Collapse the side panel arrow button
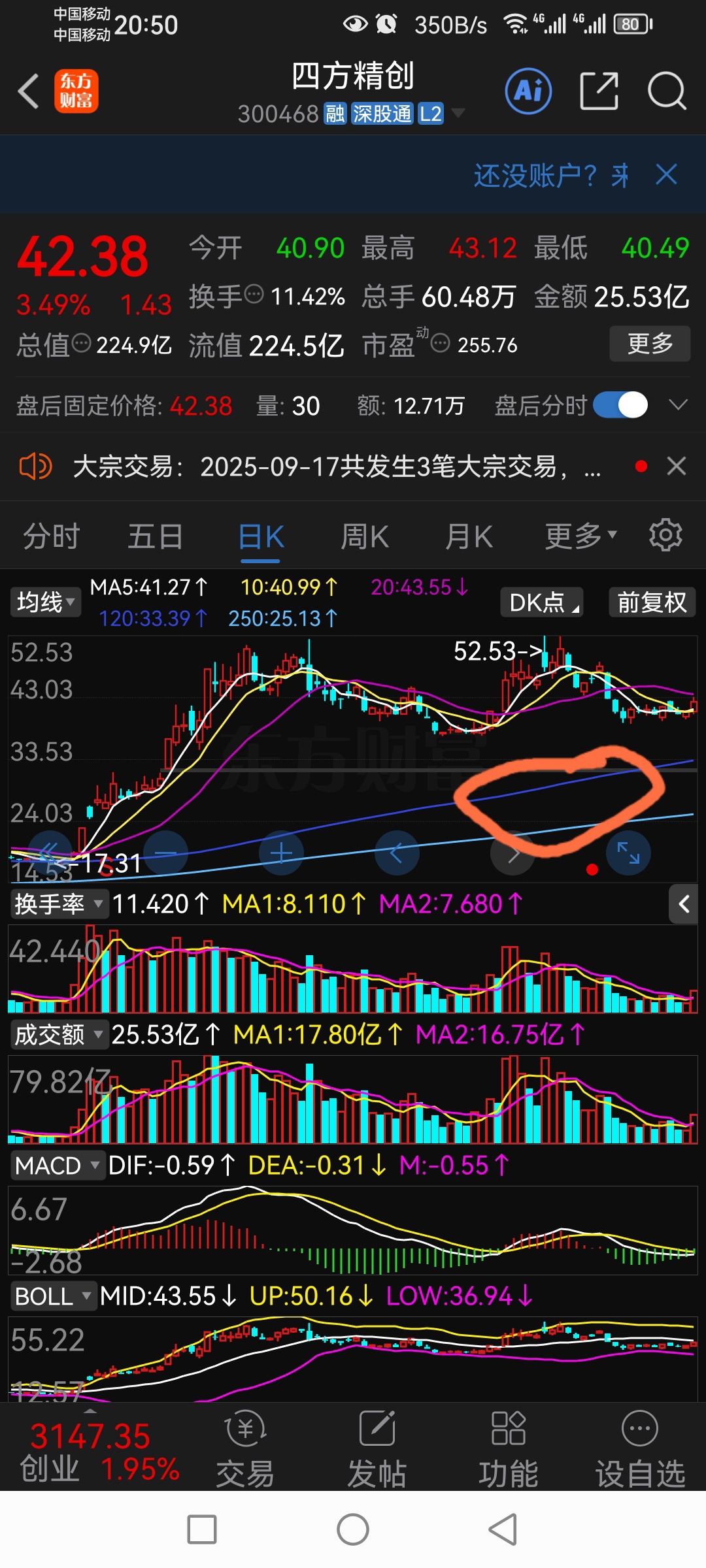Screen dimensions: 706x1568 click(684, 904)
